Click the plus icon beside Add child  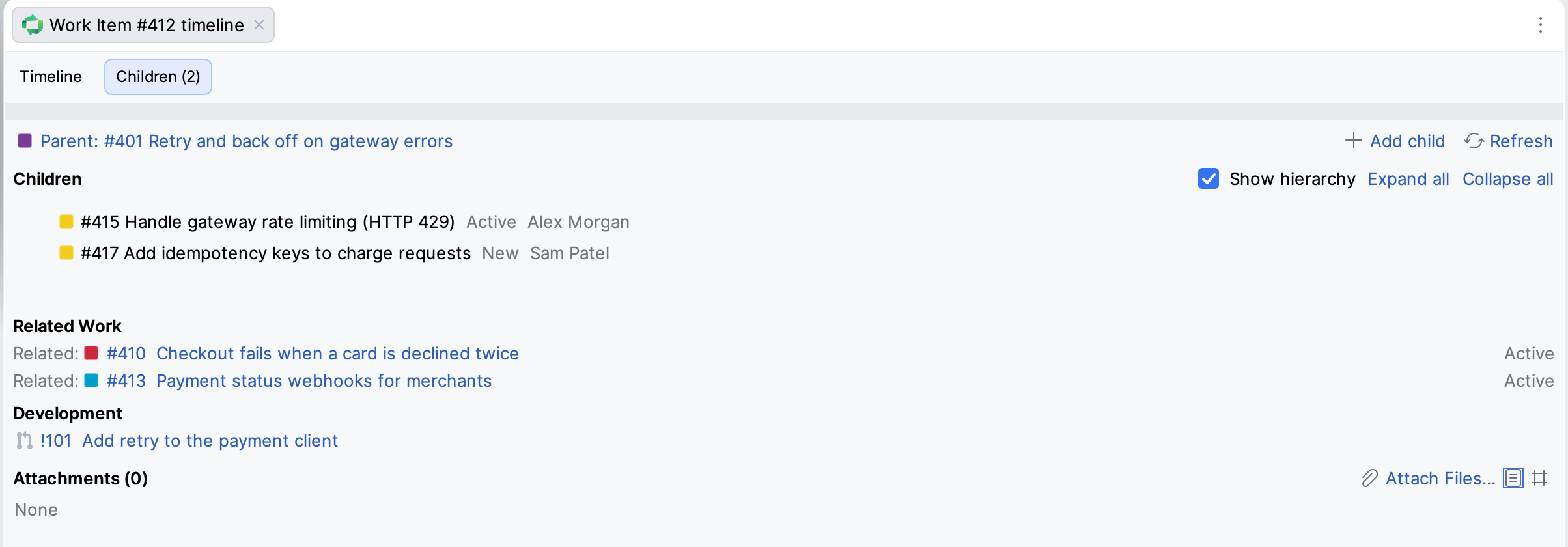pos(1353,141)
